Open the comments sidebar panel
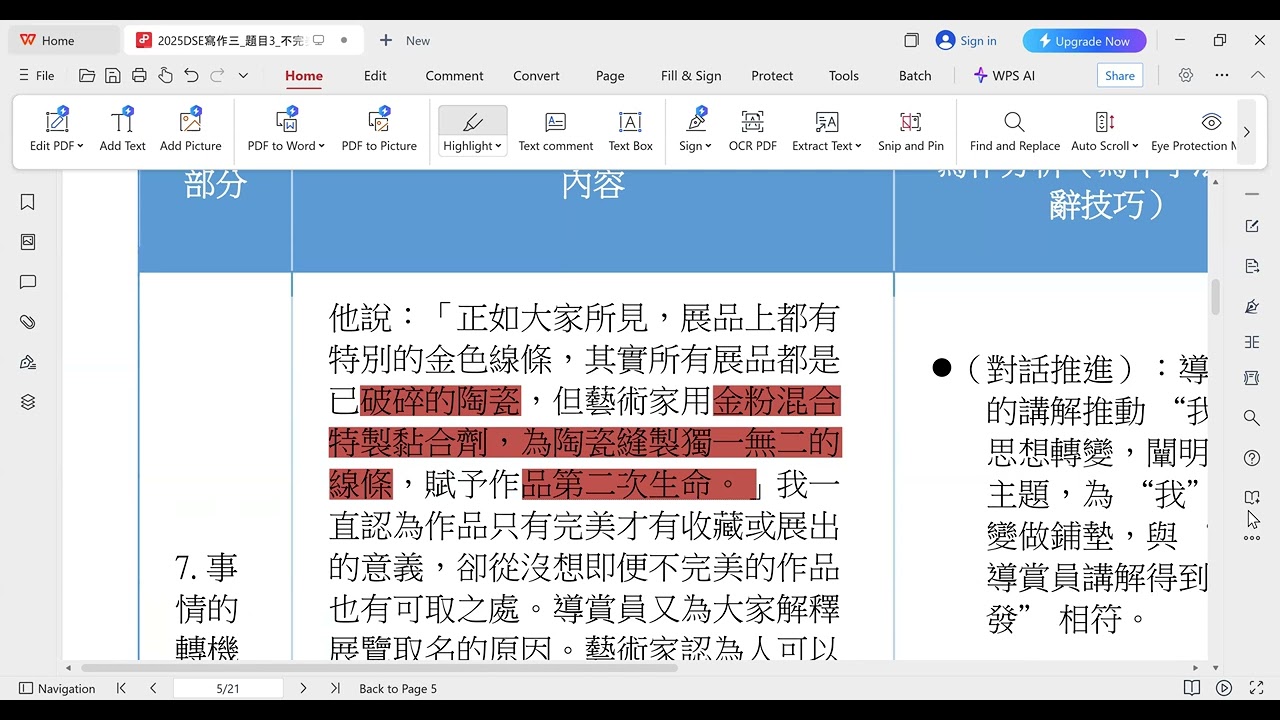Screen dimensions: 1280x720 [x=28, y=282]
